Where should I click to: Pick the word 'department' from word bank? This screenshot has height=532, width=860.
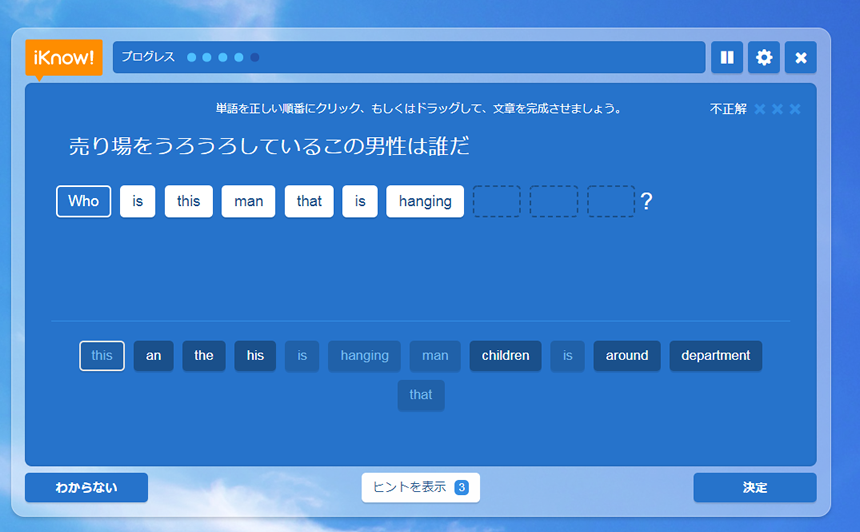pyautogui.click(x=715, y=356)
